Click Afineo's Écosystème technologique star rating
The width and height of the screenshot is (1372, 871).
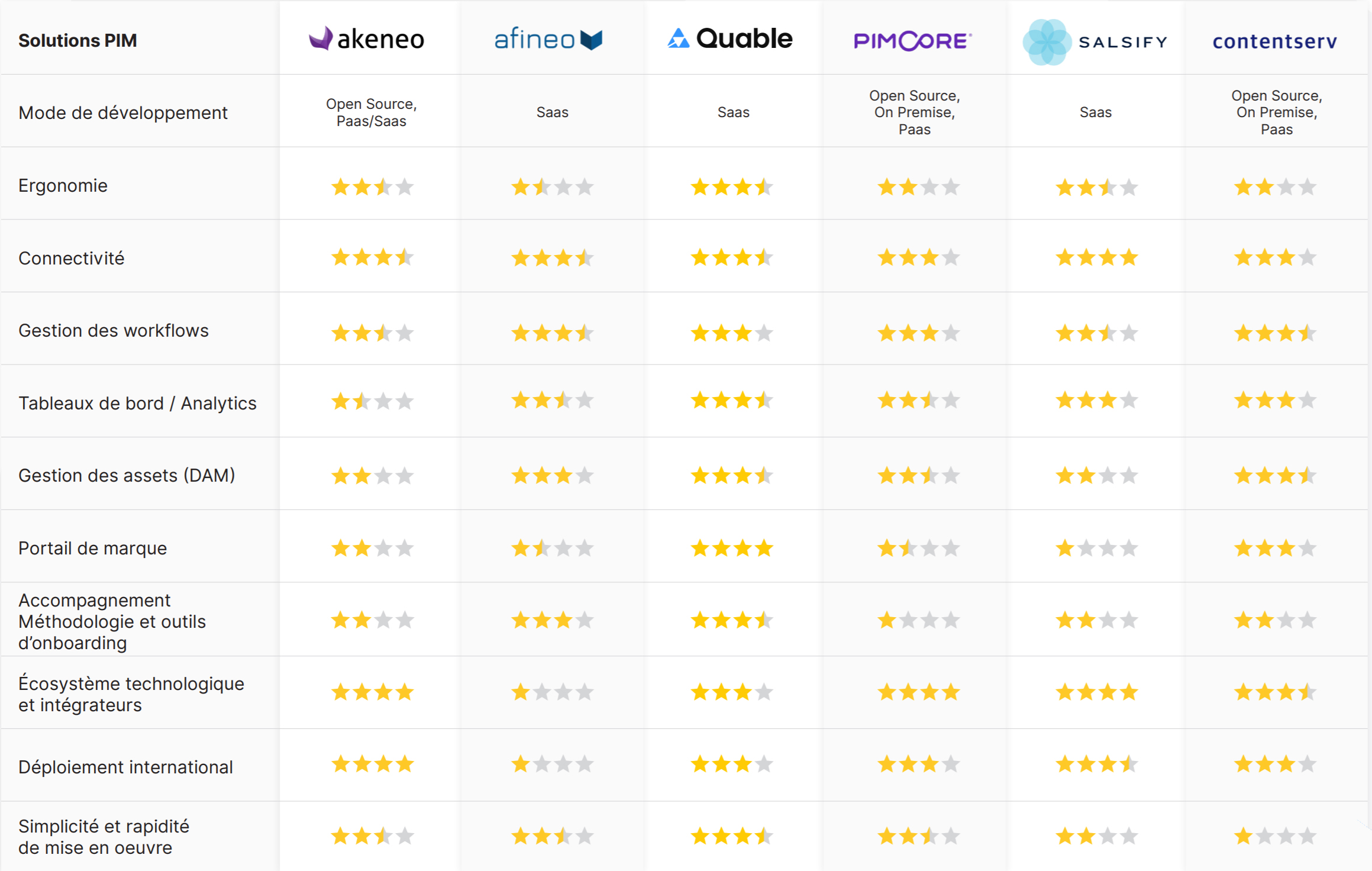point(552,692)
